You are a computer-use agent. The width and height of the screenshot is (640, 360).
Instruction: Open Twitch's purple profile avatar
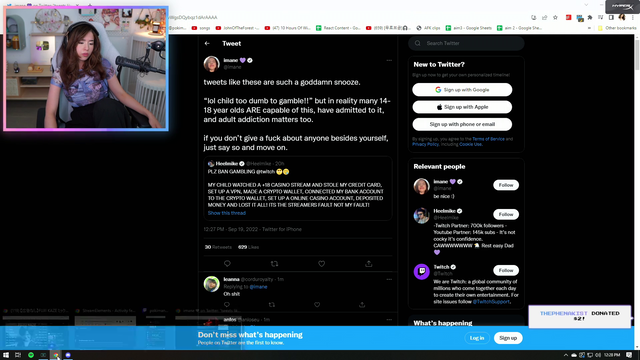(x=421, y=271)
